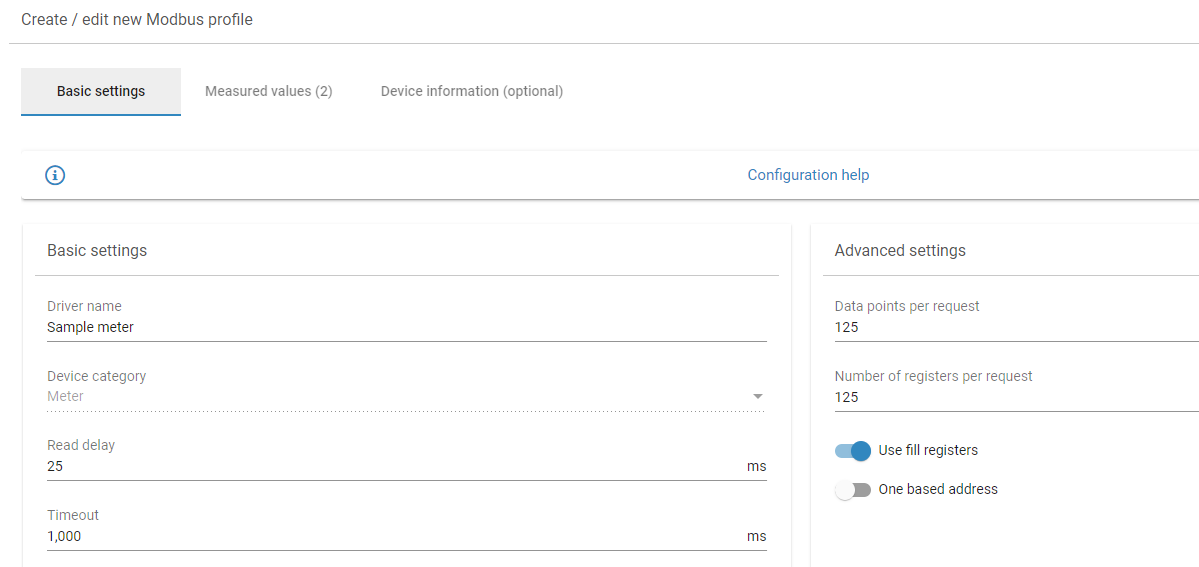Screen dimensions: 1199x567
Task: Click Number of registers per request field
Action: coord(1010,397)
